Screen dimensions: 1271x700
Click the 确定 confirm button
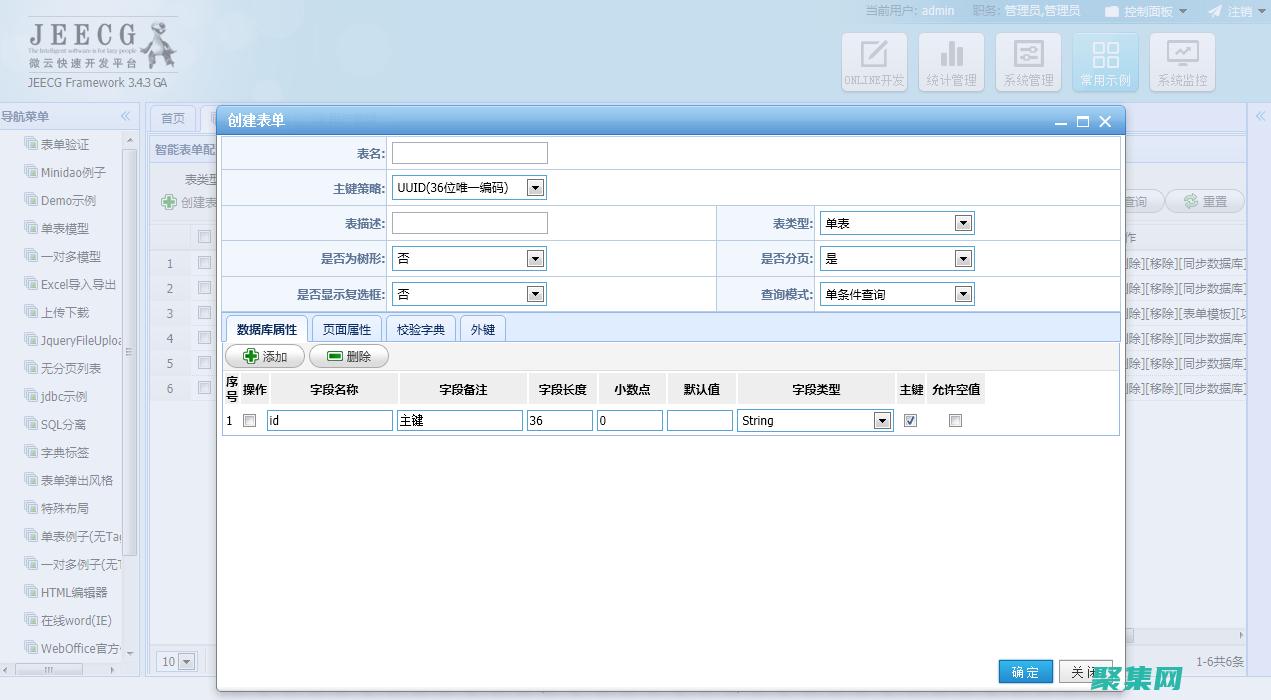(x=1025, y=672)
